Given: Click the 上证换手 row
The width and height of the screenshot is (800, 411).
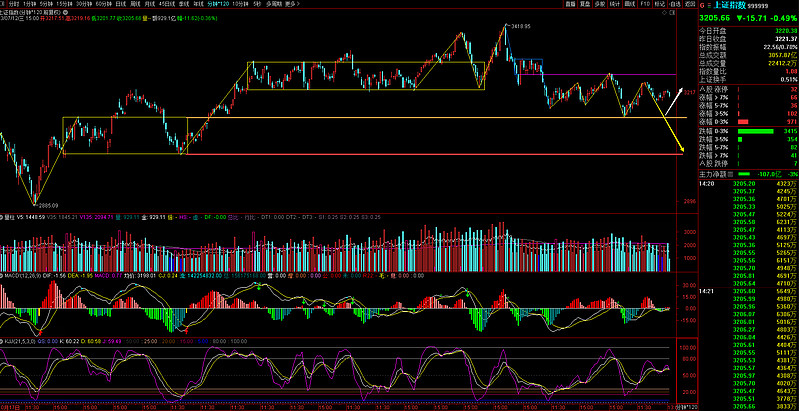Looking at the screenshot, I should [748, 80].
